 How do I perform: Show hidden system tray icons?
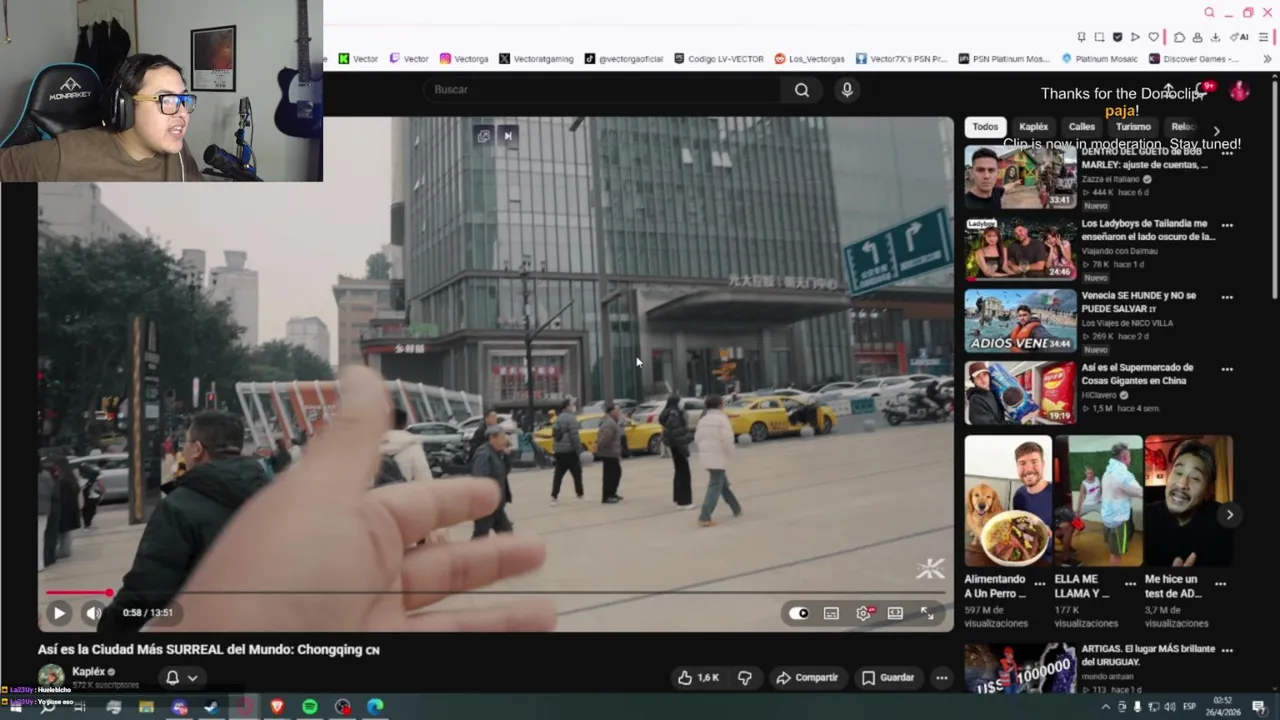click(1105, 707)
